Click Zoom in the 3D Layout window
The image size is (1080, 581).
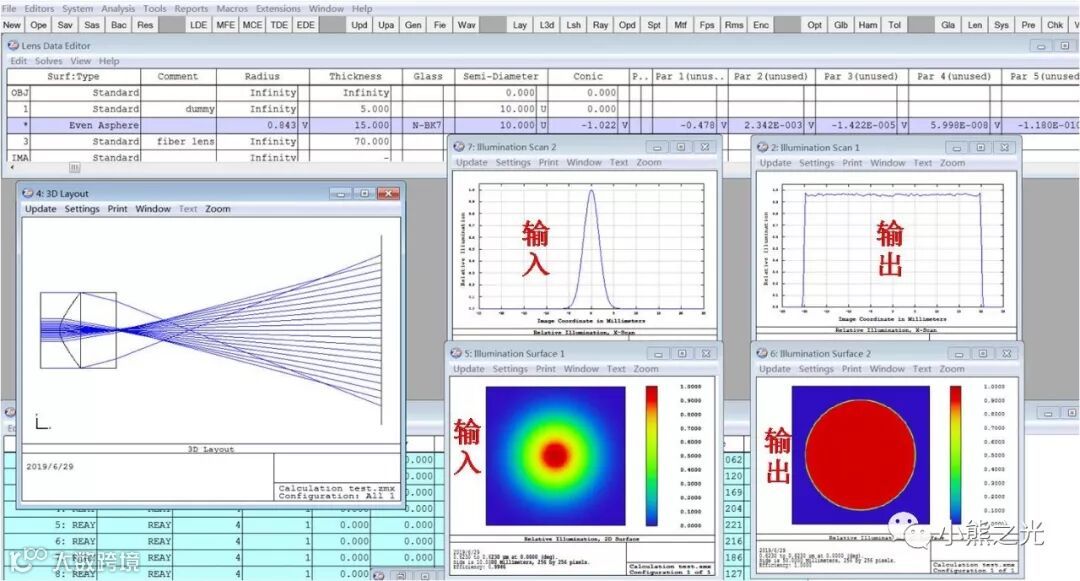pos(218,209)
